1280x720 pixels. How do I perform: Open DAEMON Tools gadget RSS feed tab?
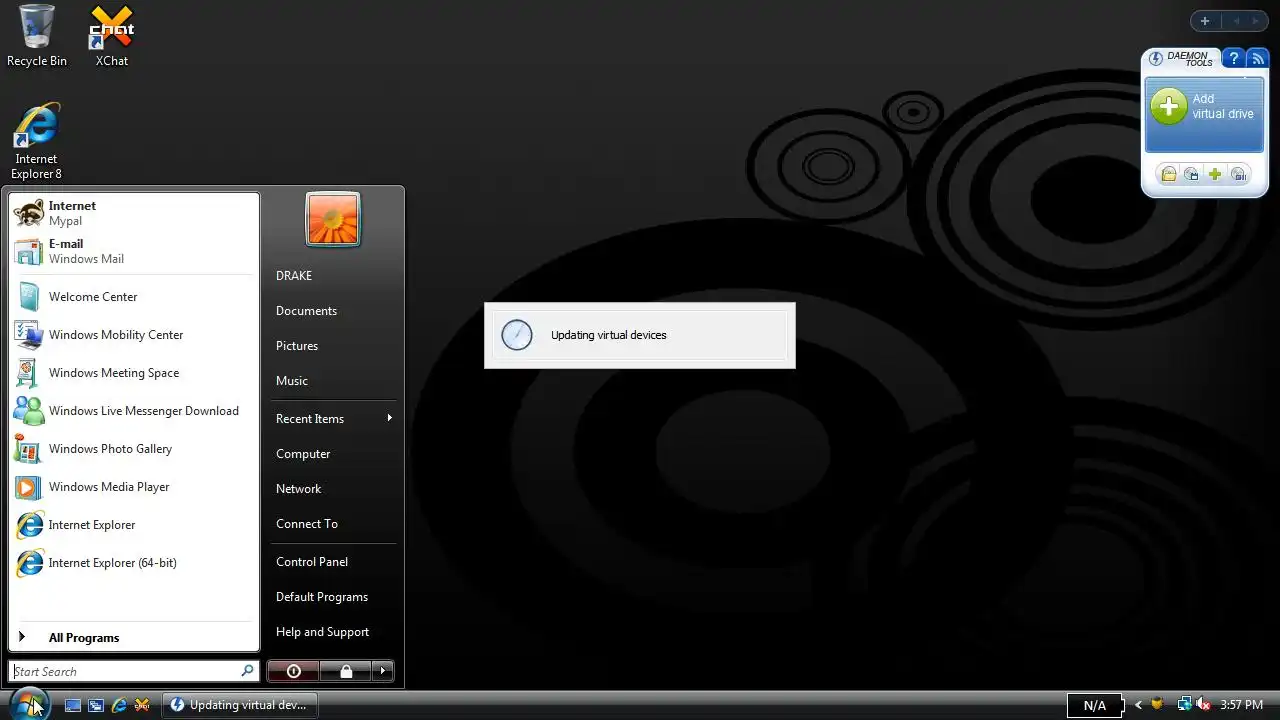[1258, 59]
